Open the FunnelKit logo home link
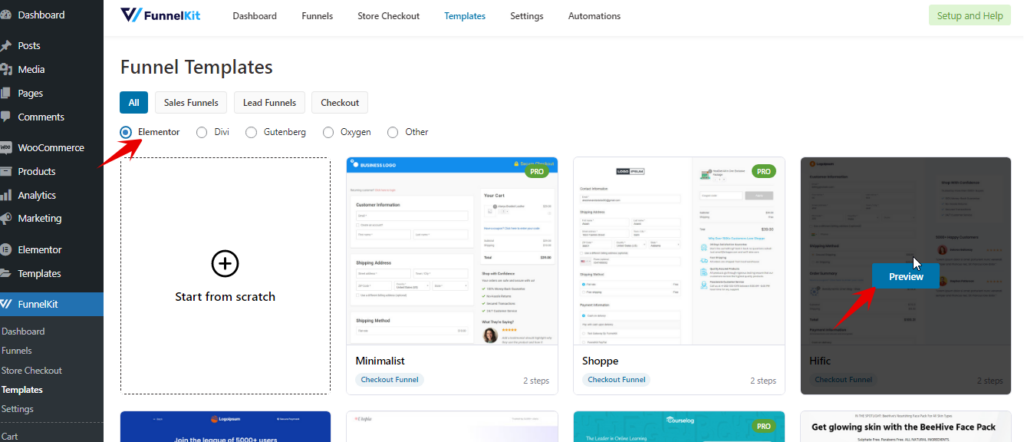 [160, 15]
